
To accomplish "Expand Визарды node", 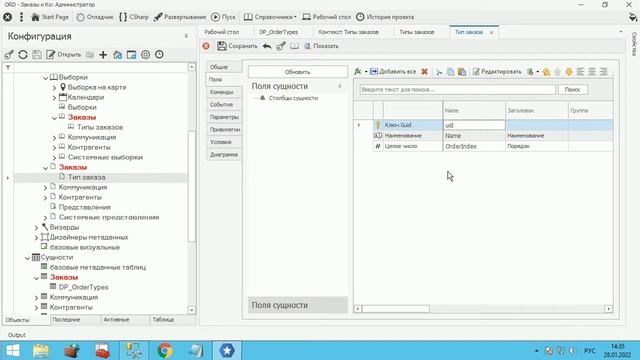I will (x=36, y=228).
